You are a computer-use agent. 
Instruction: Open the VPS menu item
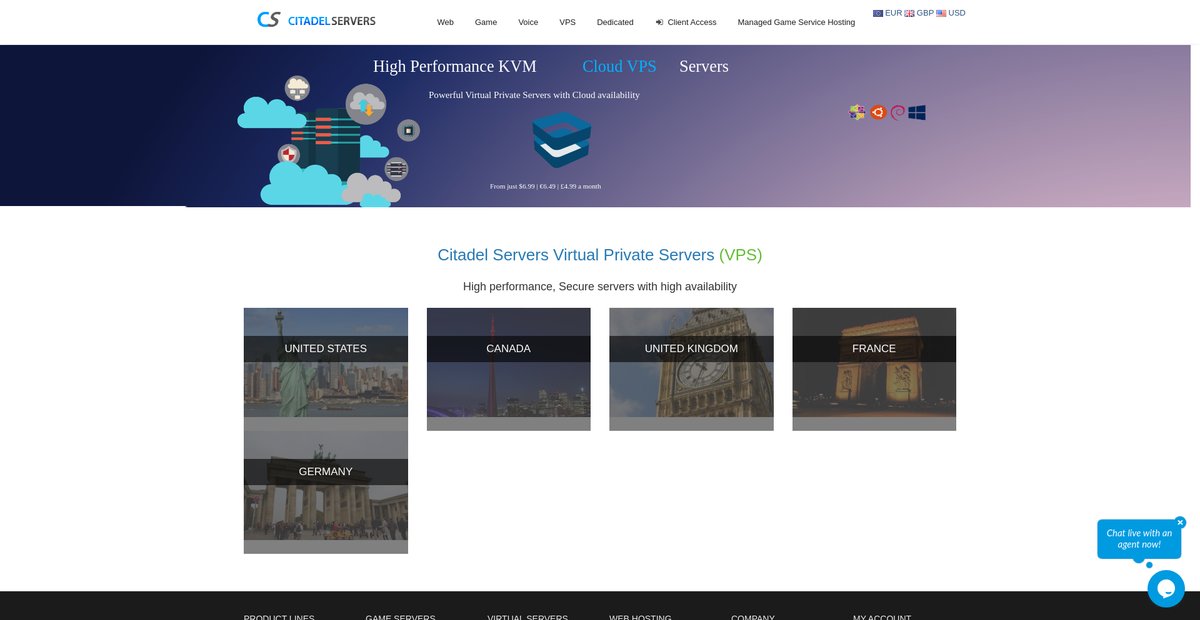pos(567,22)
